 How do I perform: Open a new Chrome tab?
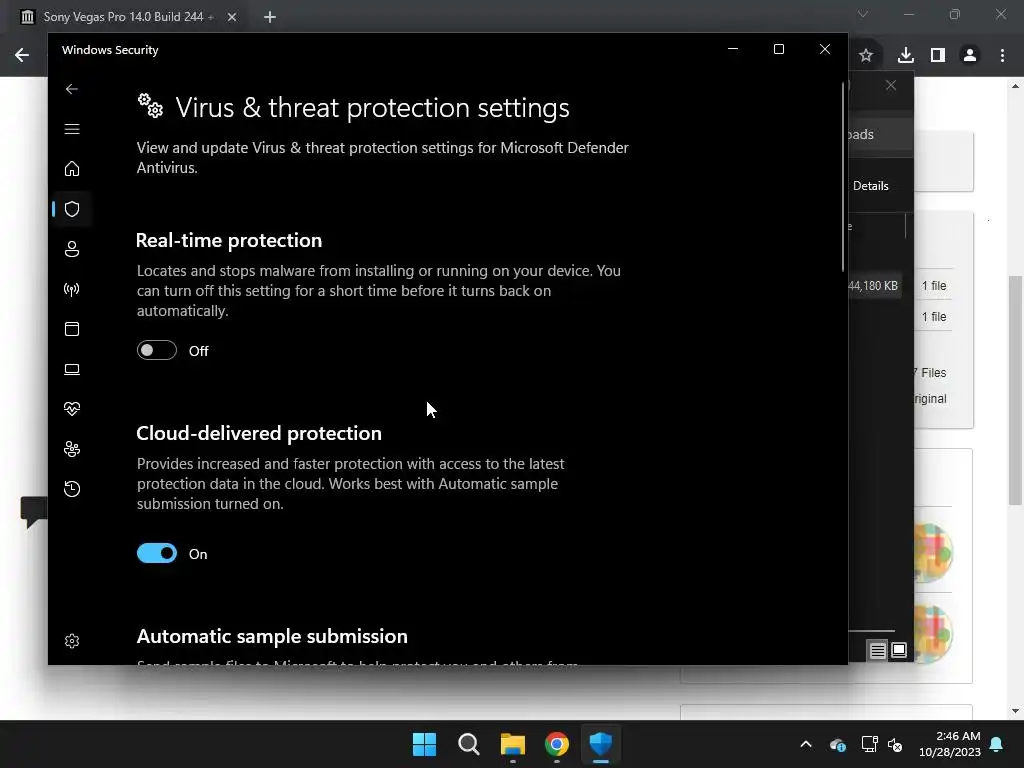point(270,17)
